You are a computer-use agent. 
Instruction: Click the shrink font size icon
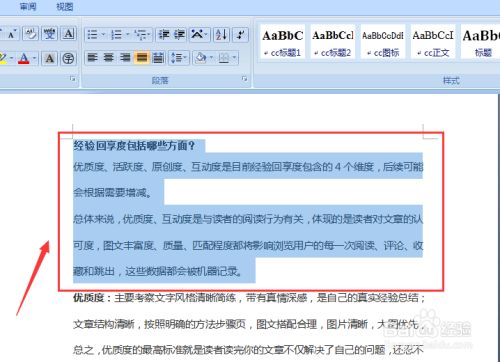pos(12,34)
